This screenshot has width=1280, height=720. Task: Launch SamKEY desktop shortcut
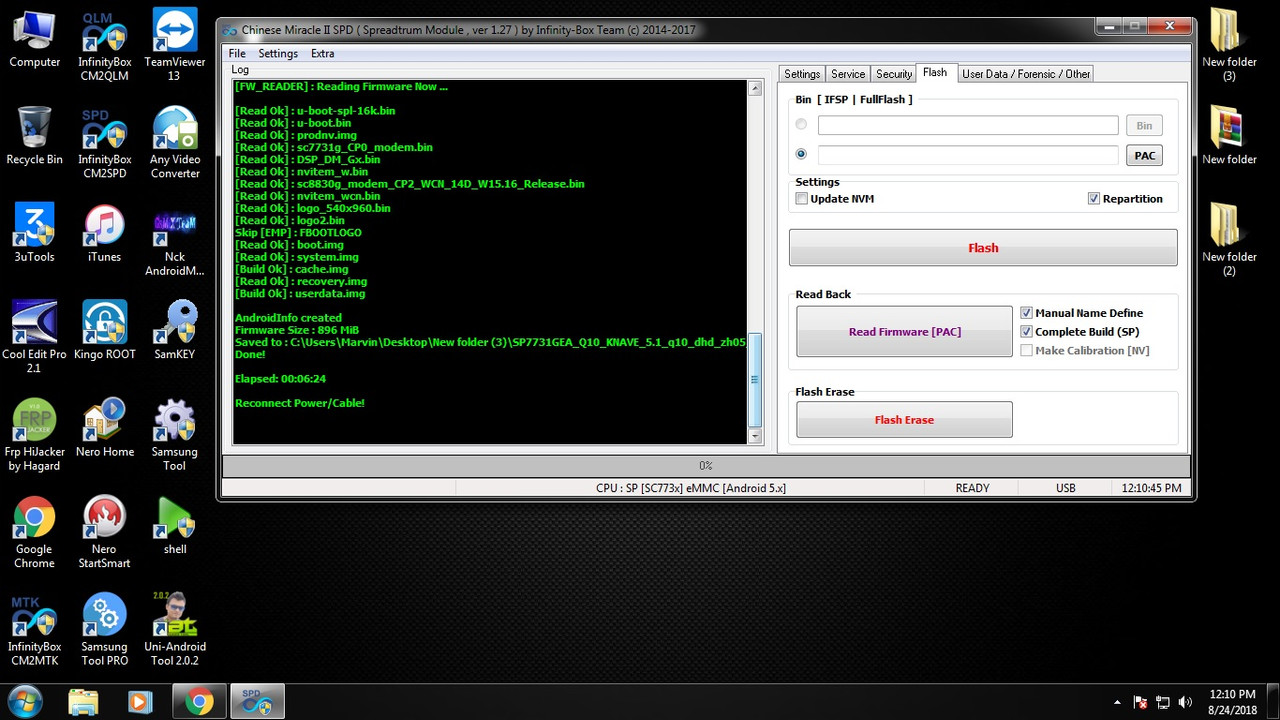pos(175,331)
